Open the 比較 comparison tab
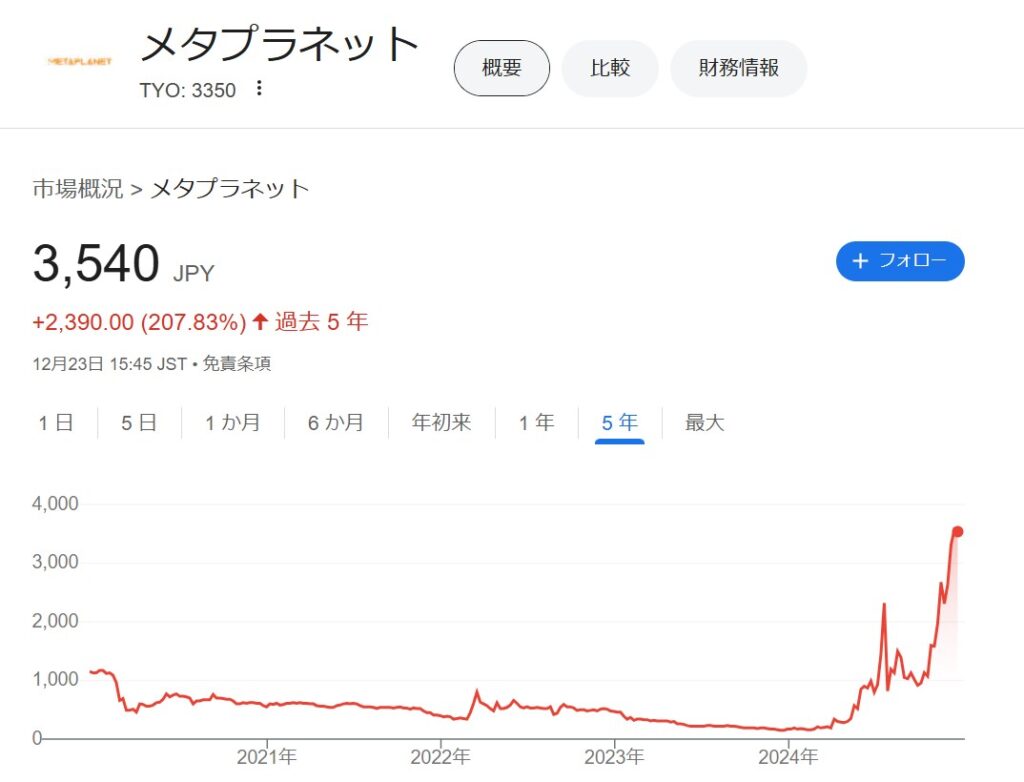 pyautogui.click(x=610, y=68)
